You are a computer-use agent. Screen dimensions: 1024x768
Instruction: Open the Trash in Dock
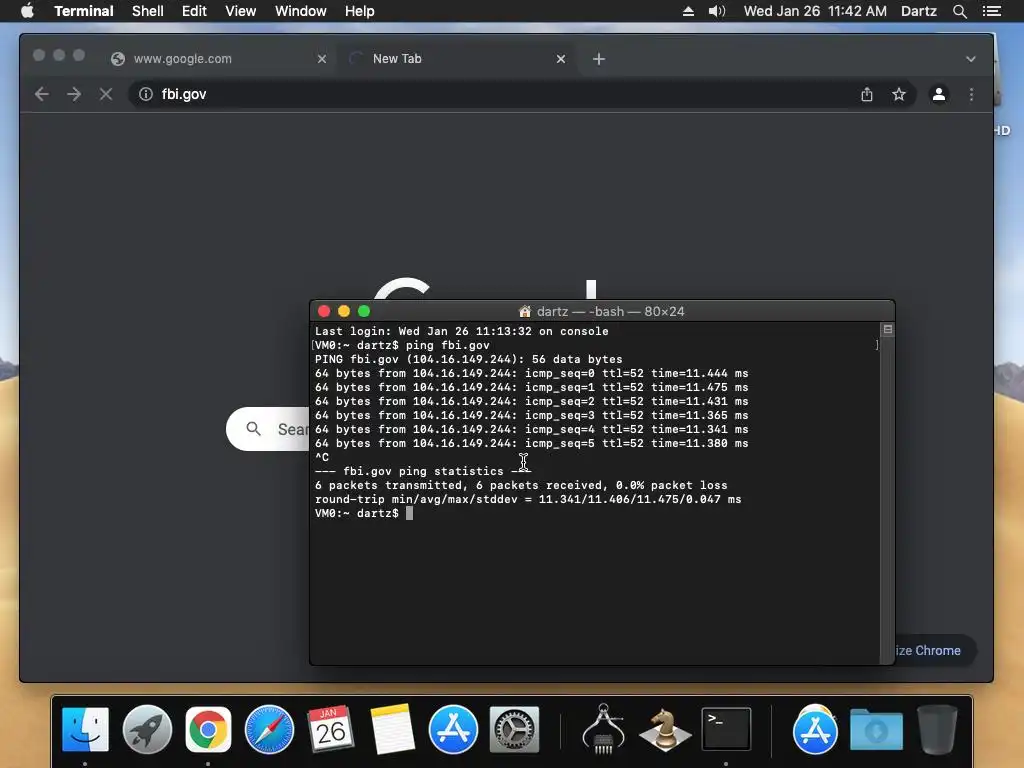click(x=938, y=729)
